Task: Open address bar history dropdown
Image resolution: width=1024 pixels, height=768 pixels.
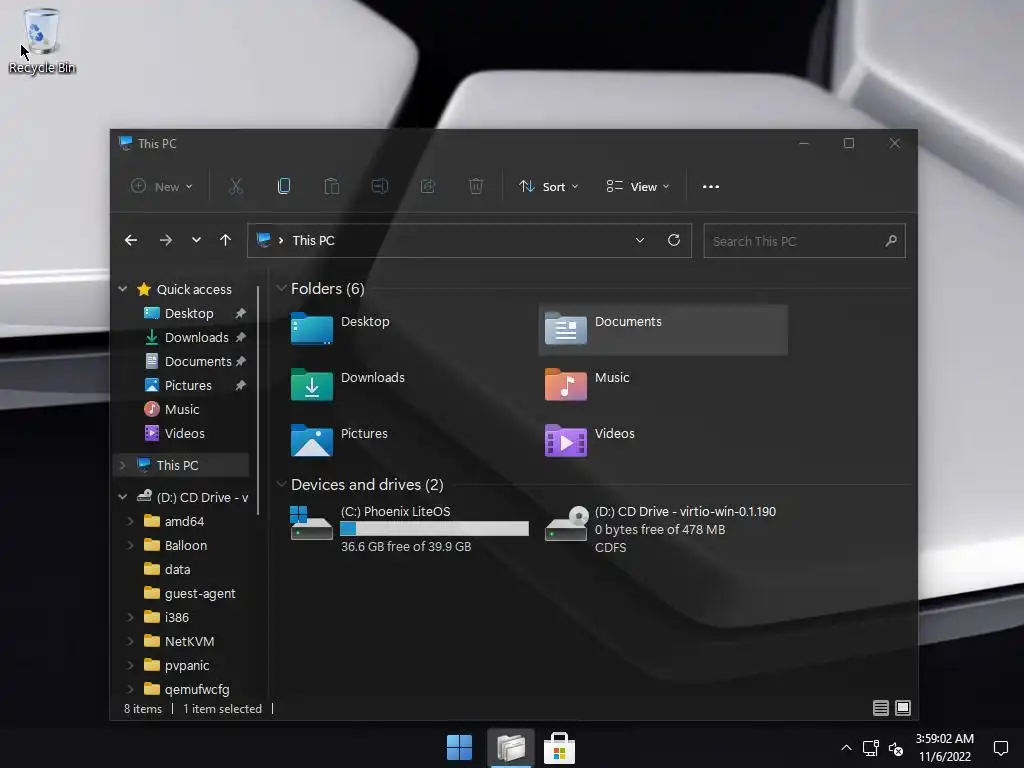Action: [x=640, y=240]
